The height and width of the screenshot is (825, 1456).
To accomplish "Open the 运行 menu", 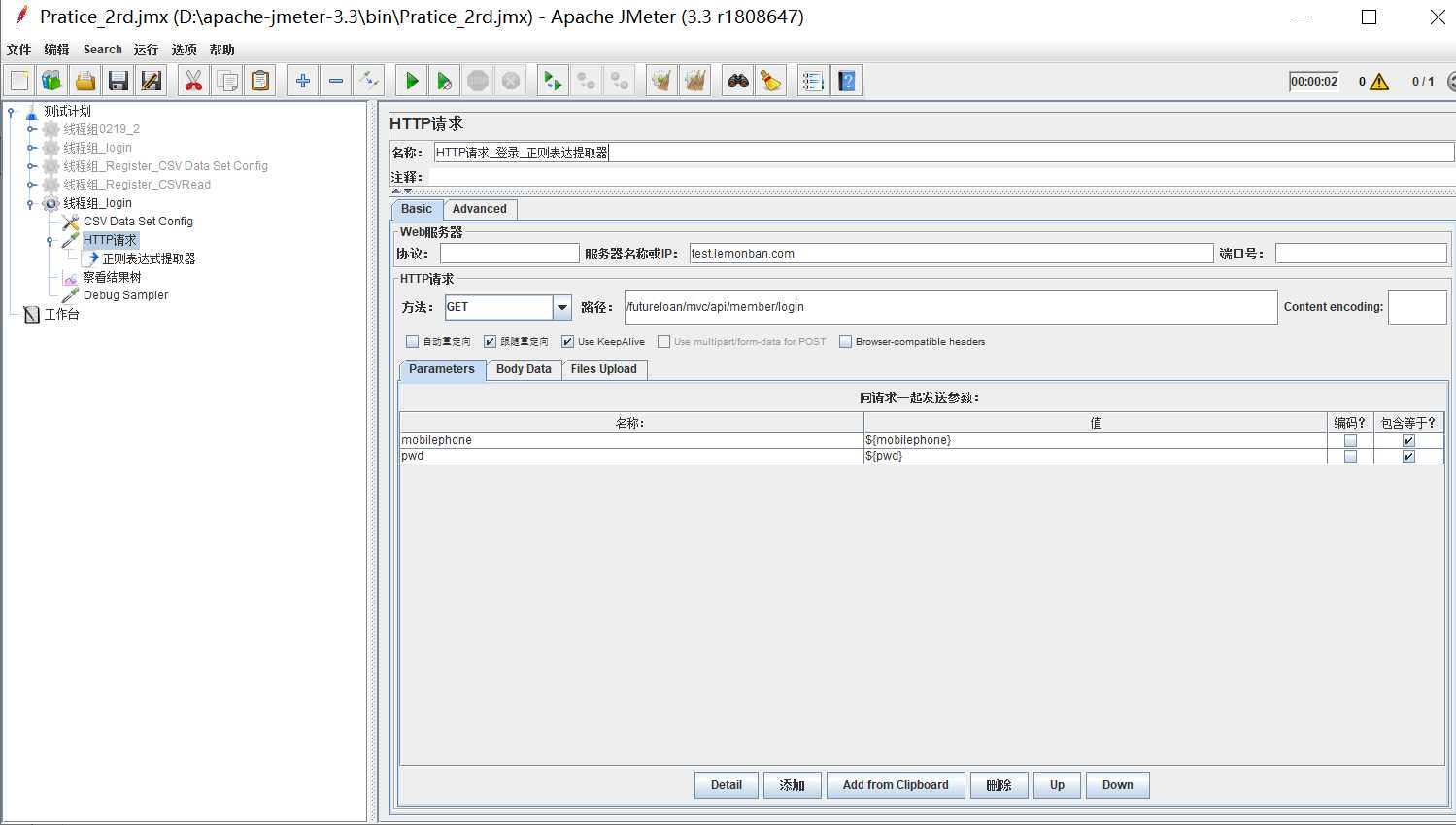I will [x=146, y=50].
